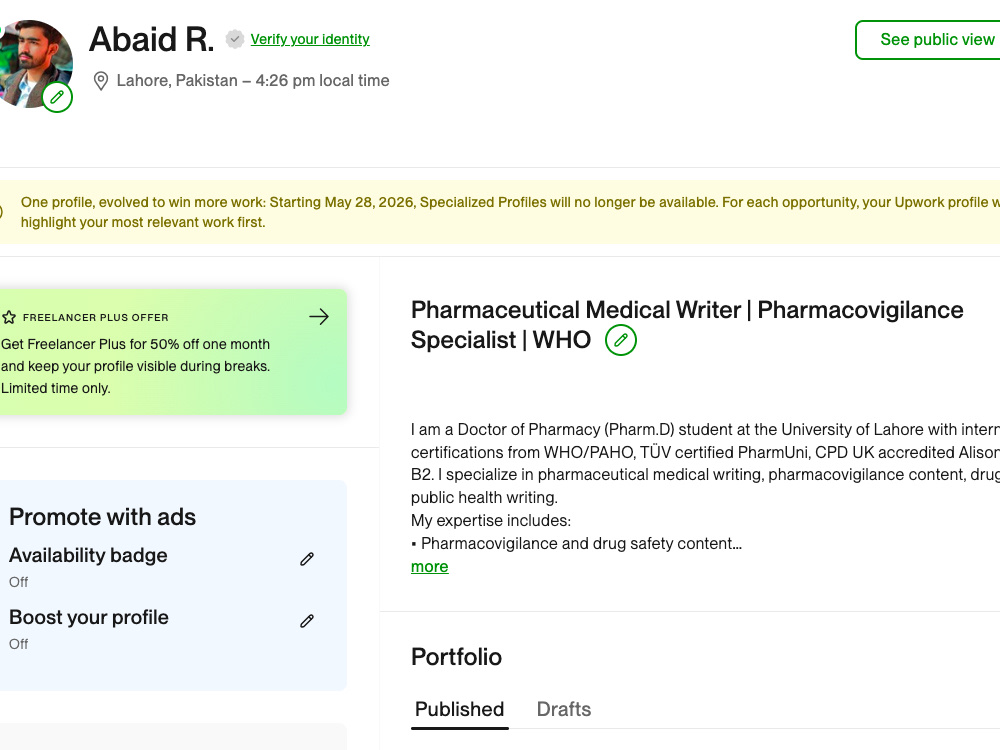Click See public view button
Viewport: 1000px width, 750px height.
[928, 40]
